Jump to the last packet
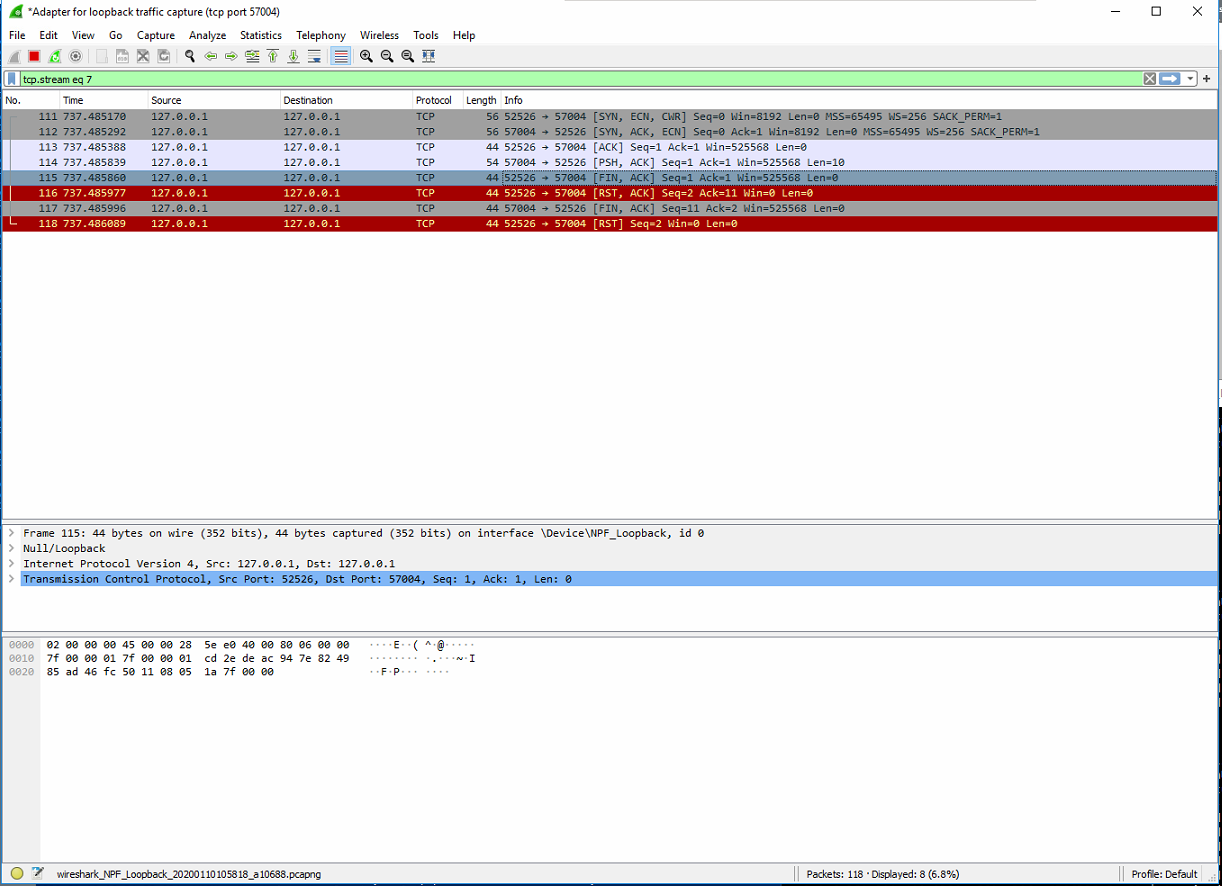 tap(293, 56)
